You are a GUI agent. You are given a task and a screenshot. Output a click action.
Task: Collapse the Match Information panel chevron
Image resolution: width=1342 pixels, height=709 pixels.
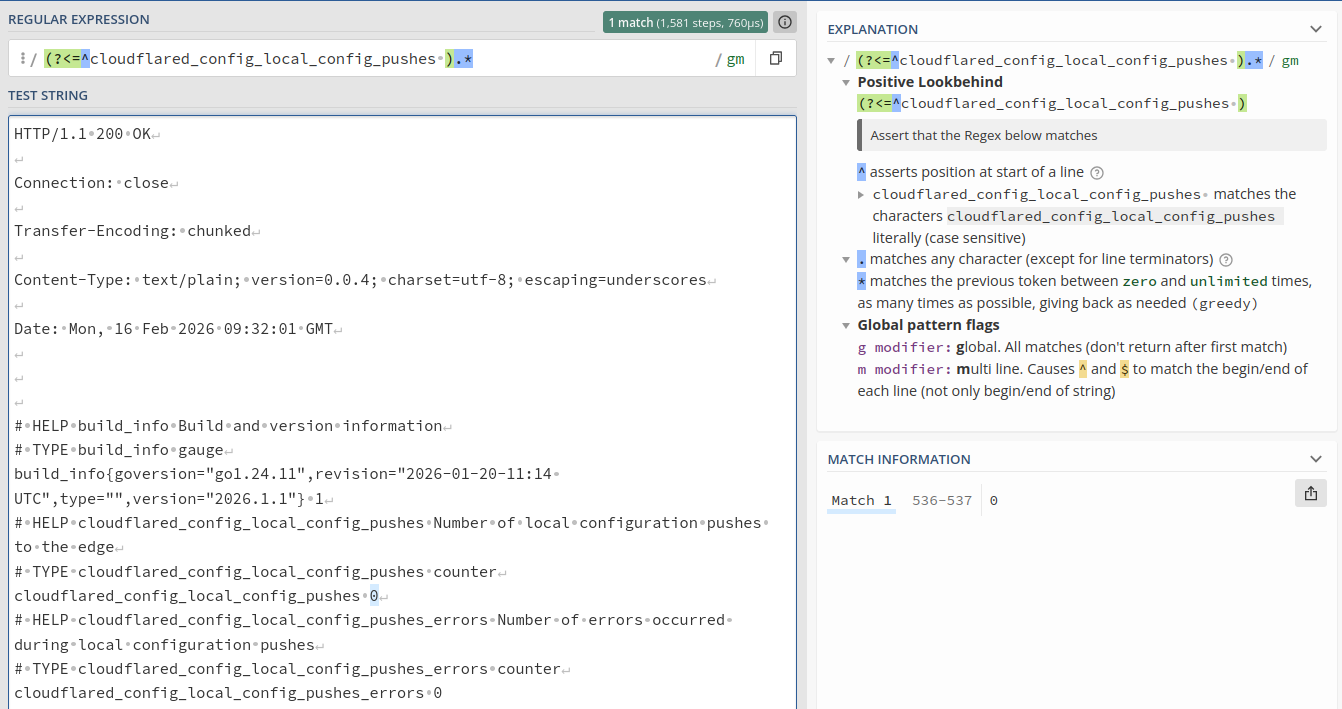point(1315,459)
